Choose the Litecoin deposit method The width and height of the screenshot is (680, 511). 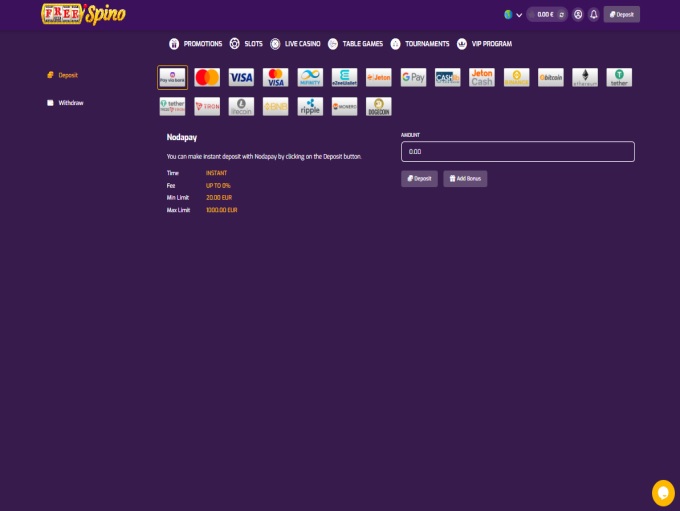point(241,106)
